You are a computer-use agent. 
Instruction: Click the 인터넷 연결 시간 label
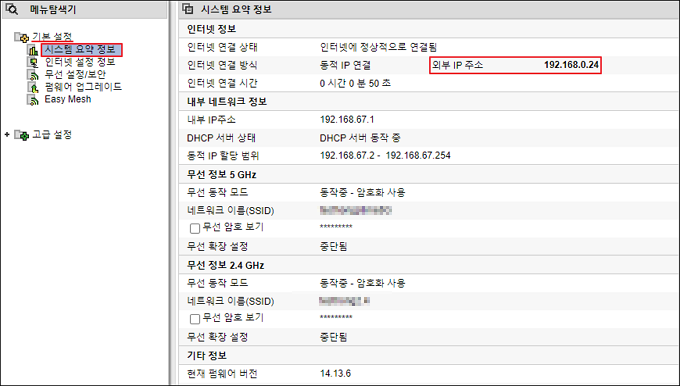tap(222, 83)
